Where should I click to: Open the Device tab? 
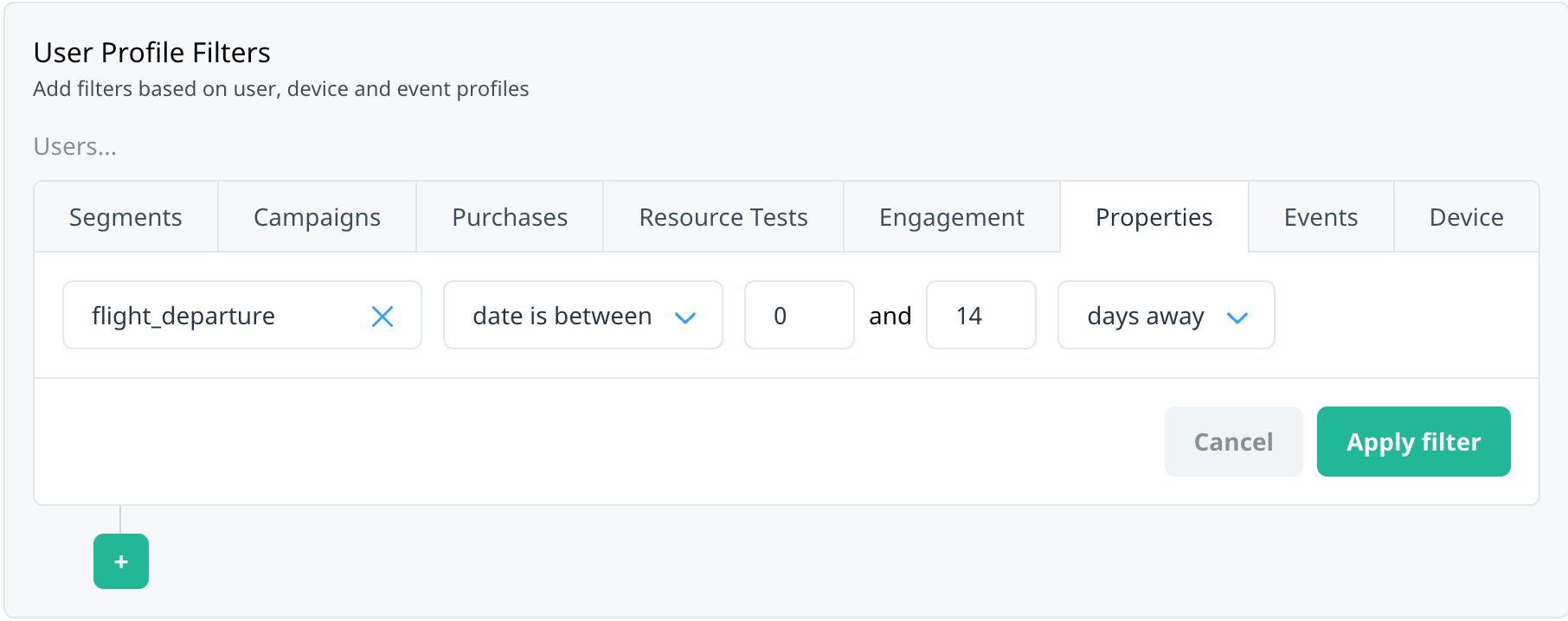[1467, 217]
